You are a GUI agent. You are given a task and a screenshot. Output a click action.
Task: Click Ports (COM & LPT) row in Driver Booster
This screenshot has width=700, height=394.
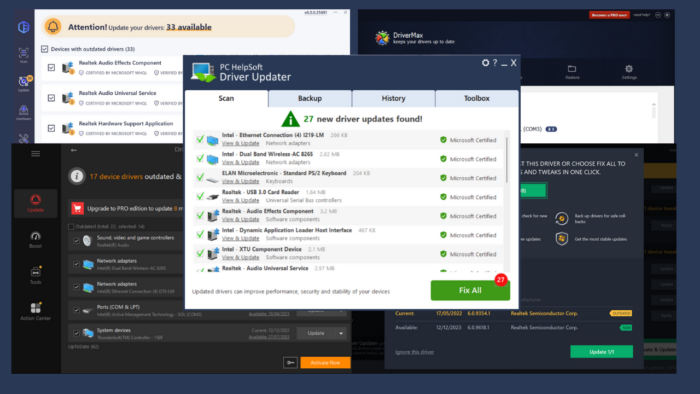pyautogui.click(x=210, y=310)
